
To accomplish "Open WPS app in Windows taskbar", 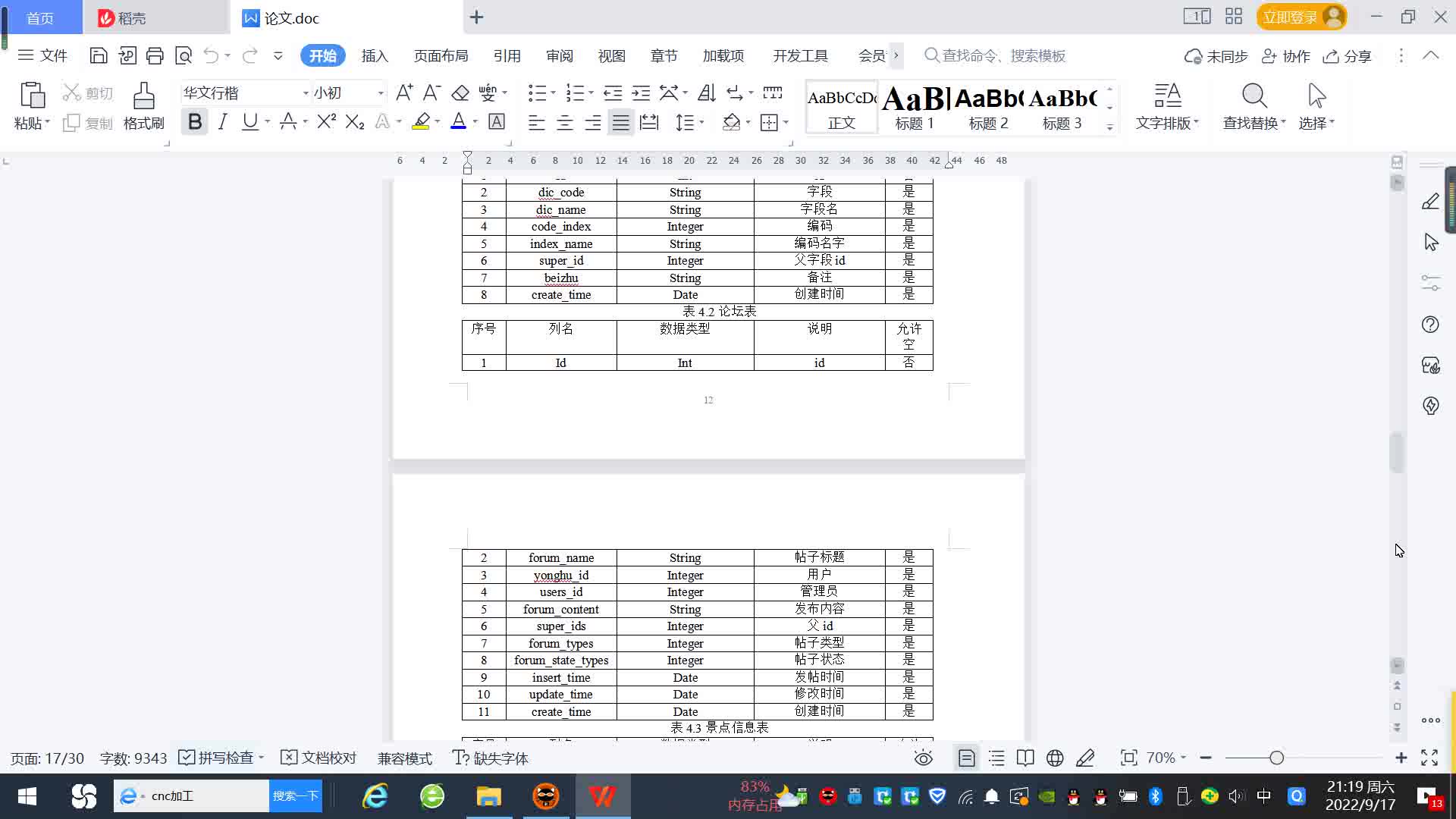I will point(603,796).
